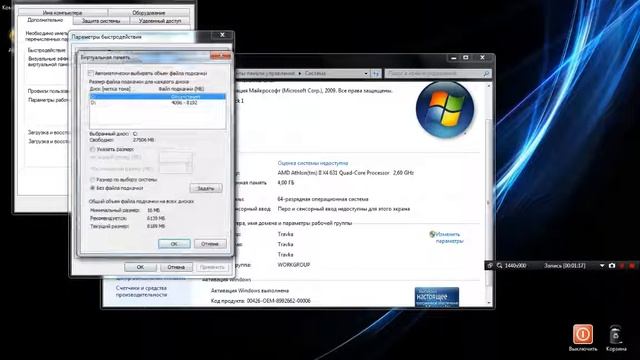
Task: Click the initial size input field
Action: point(176,157)
